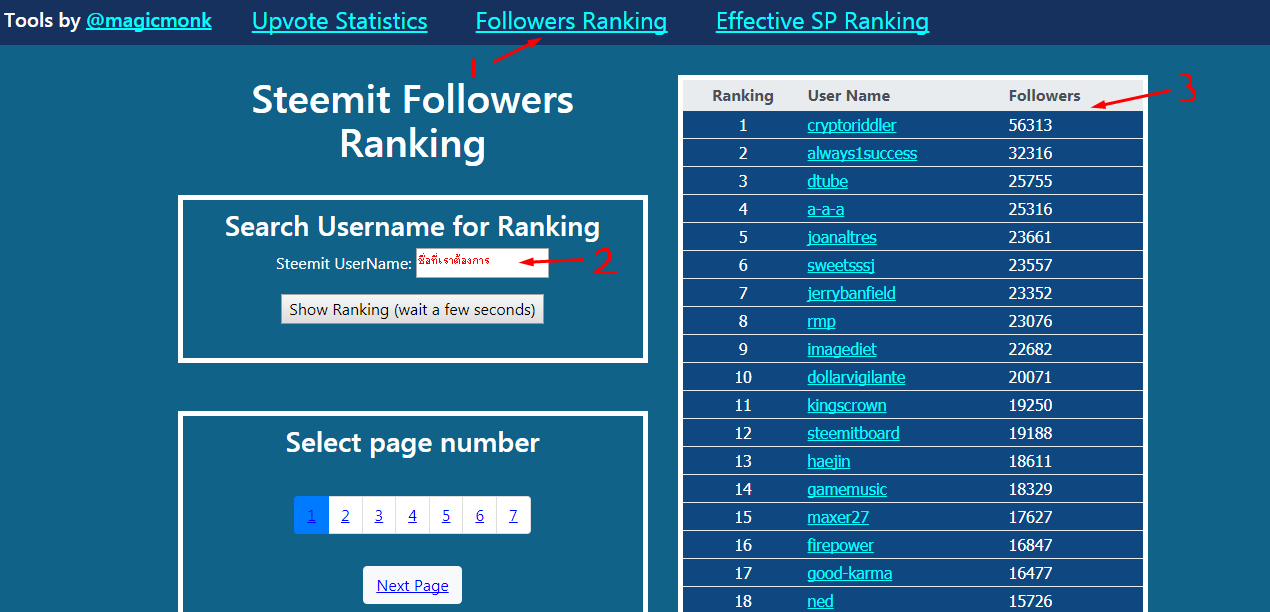Screen dimensions: 1270x612
Task: Select page number 4
Action: 412,515
